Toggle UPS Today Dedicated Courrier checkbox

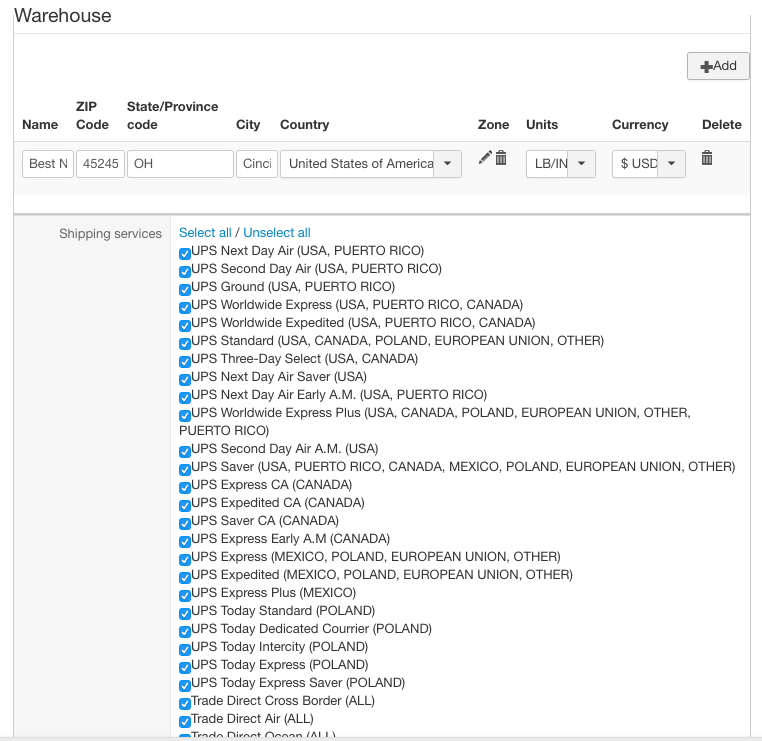185,631
